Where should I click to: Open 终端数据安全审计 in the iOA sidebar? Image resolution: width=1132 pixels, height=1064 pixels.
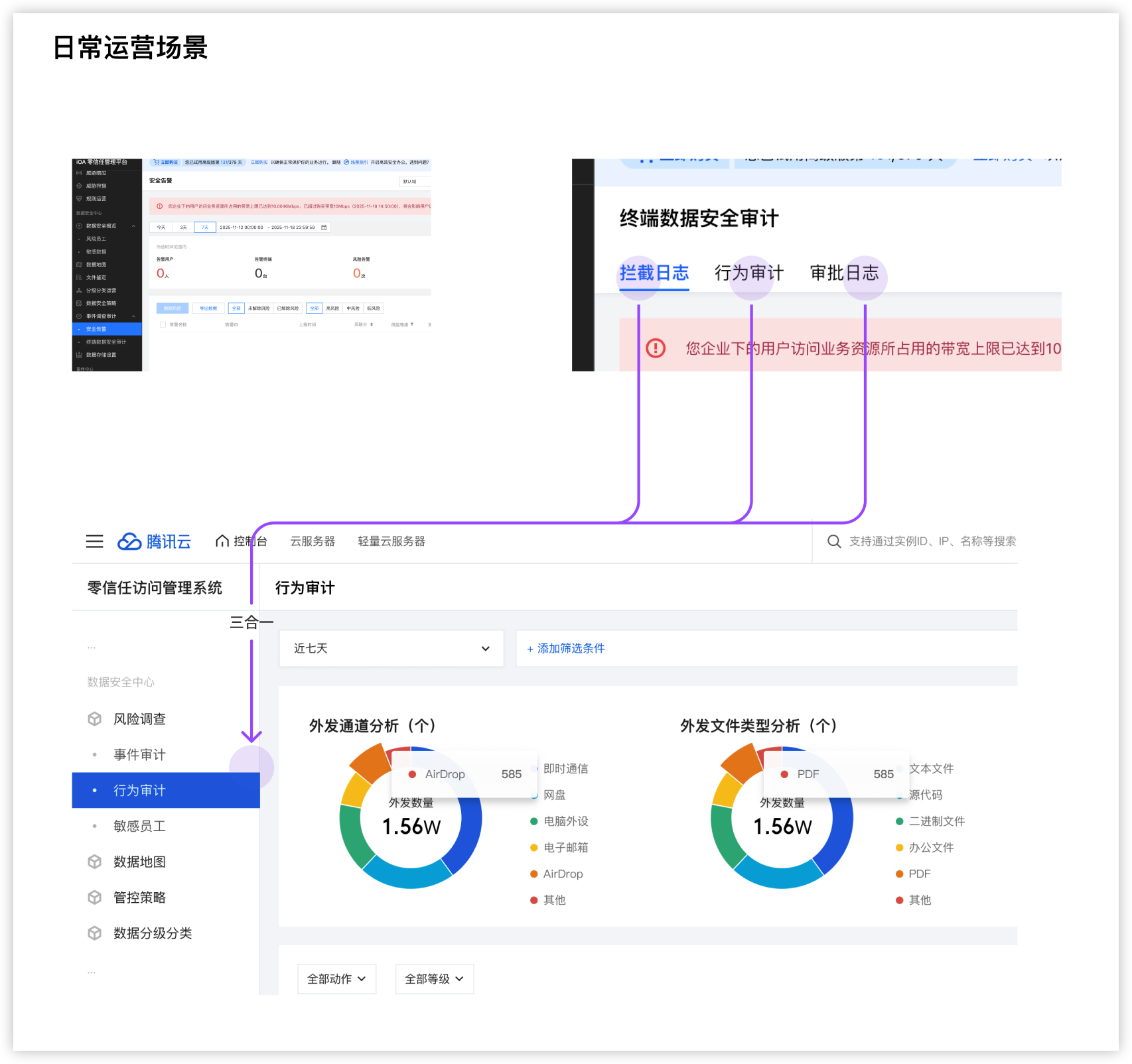[106, 342]
